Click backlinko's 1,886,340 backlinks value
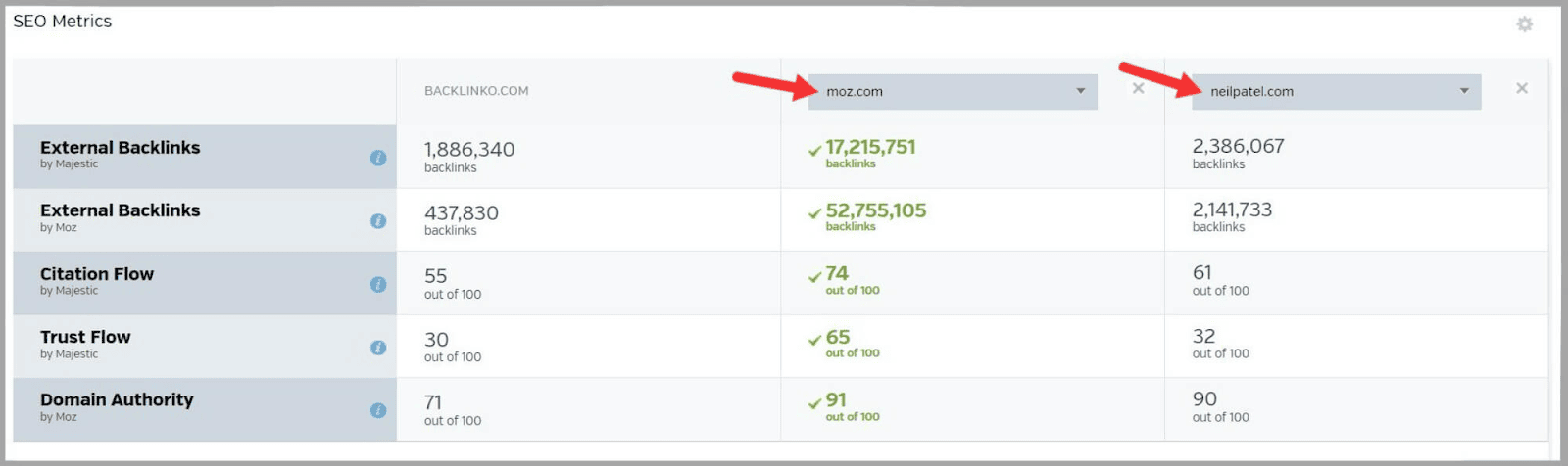 pyautogui.click(x=469, y=150)
